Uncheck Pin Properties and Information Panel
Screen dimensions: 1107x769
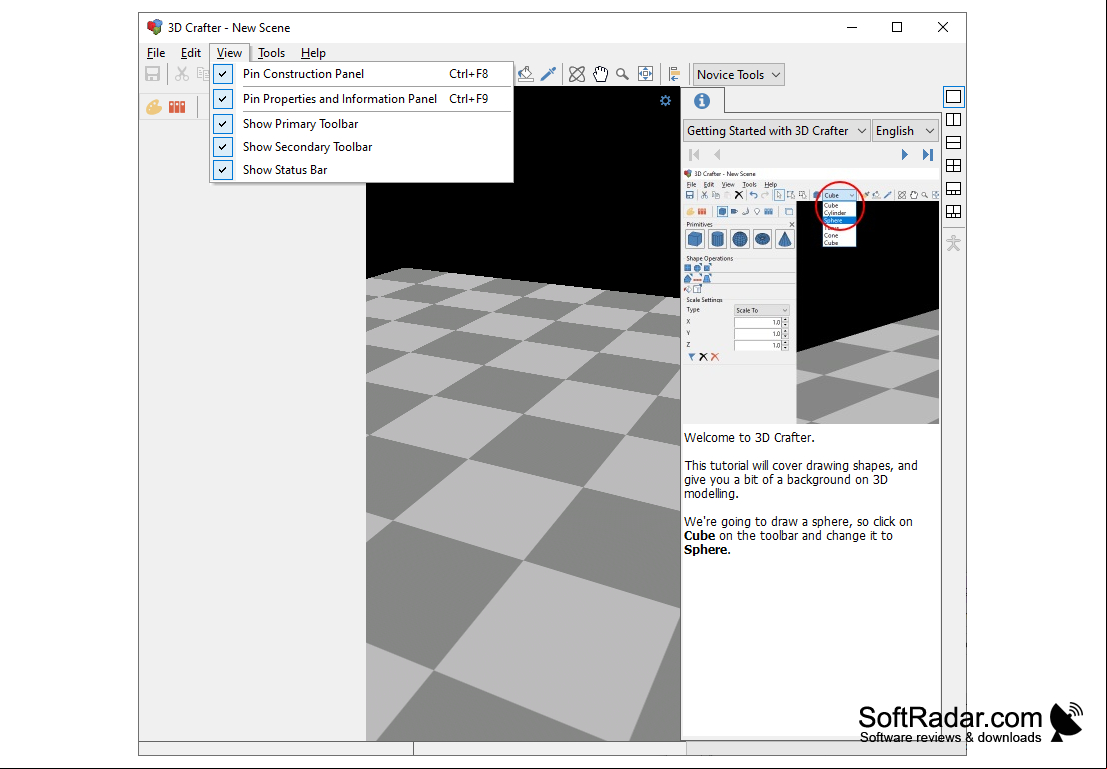361,99
